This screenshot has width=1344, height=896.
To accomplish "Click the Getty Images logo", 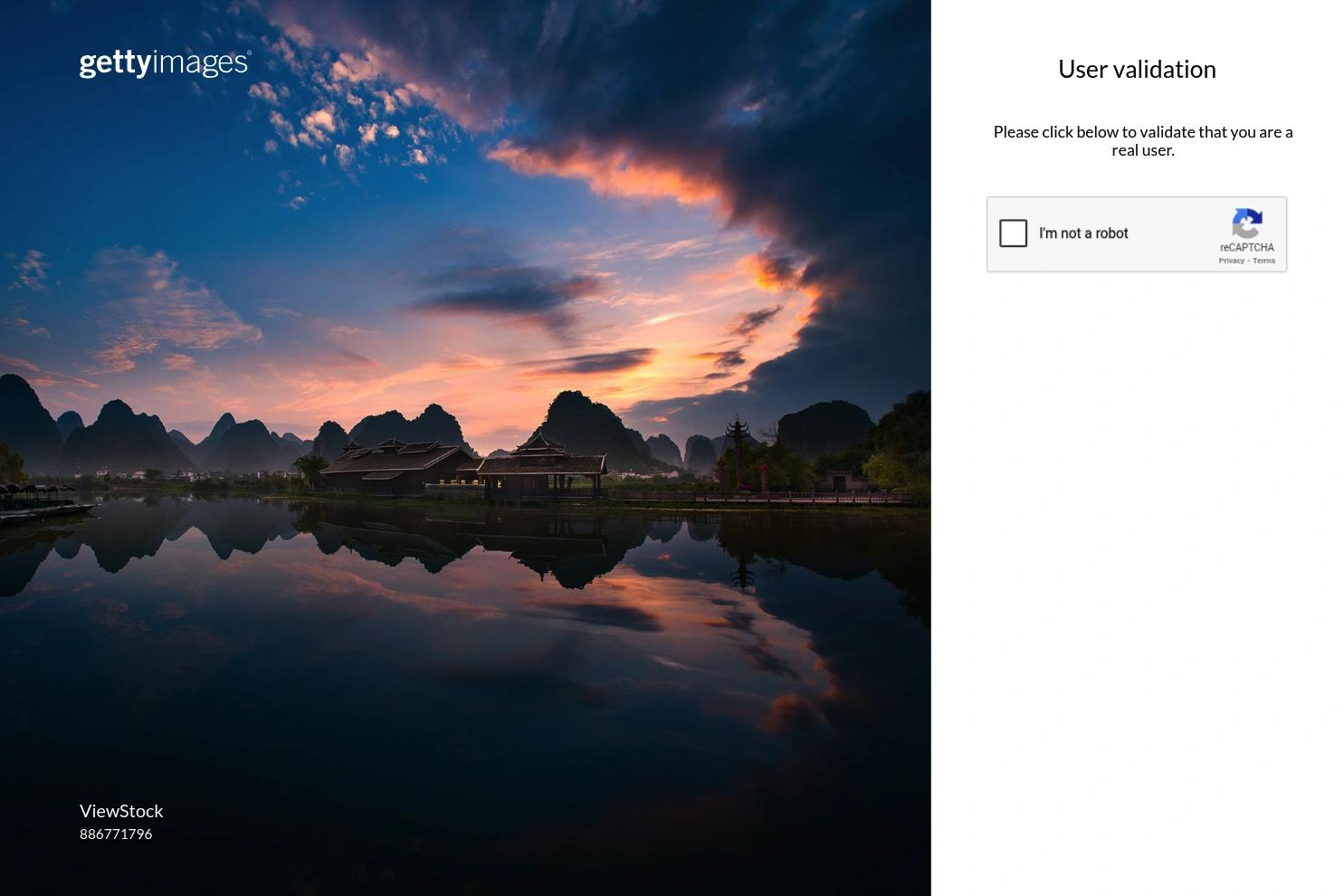I will 166,63.
